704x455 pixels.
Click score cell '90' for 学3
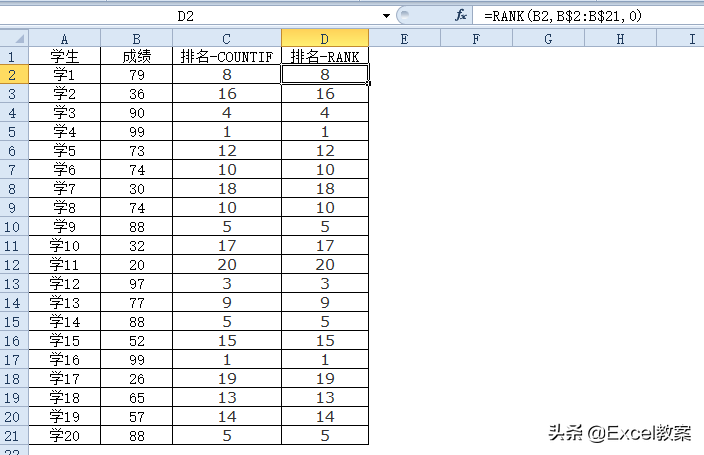pos(136,112)
